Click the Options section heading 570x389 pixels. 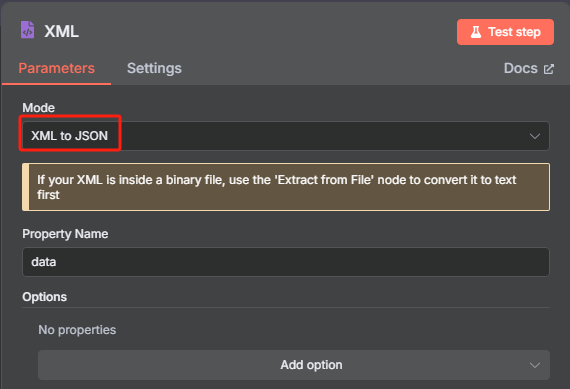(x=44, y=297)
